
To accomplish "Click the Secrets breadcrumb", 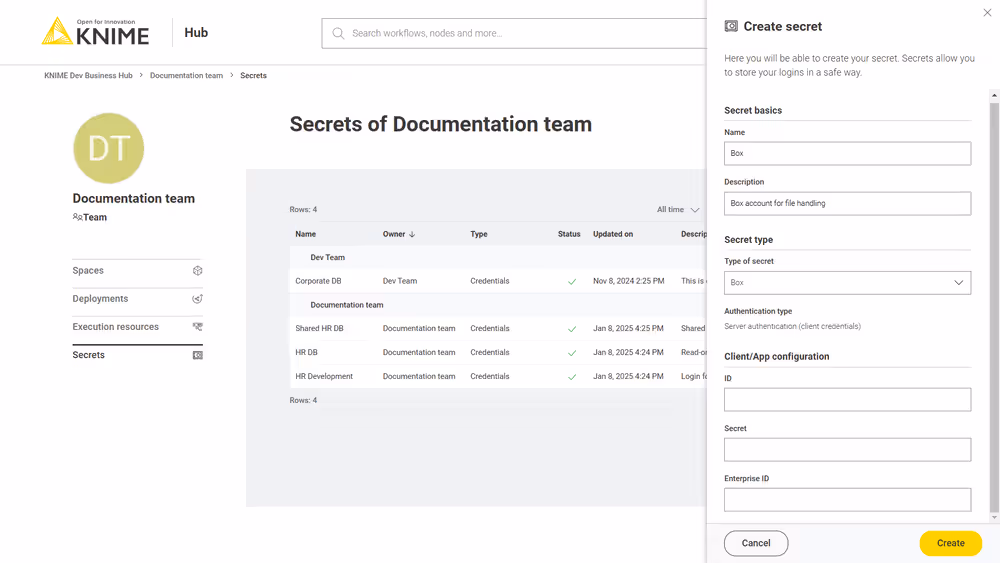I will (253, 75).
